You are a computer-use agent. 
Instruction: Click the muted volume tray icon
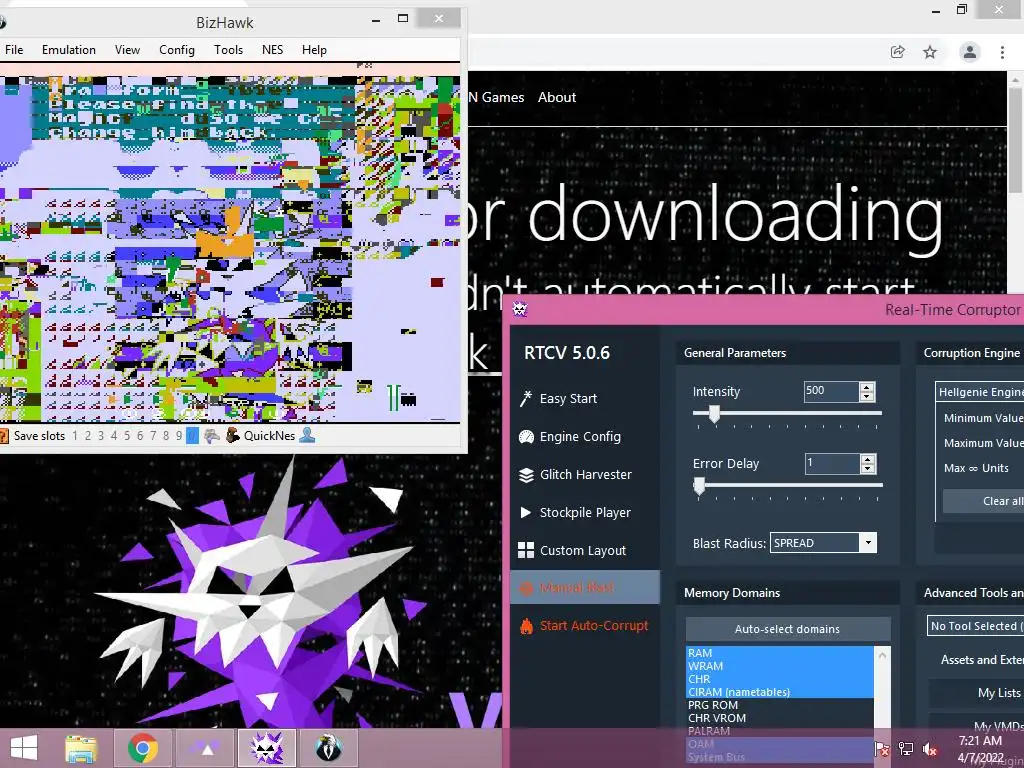[930, 749]
